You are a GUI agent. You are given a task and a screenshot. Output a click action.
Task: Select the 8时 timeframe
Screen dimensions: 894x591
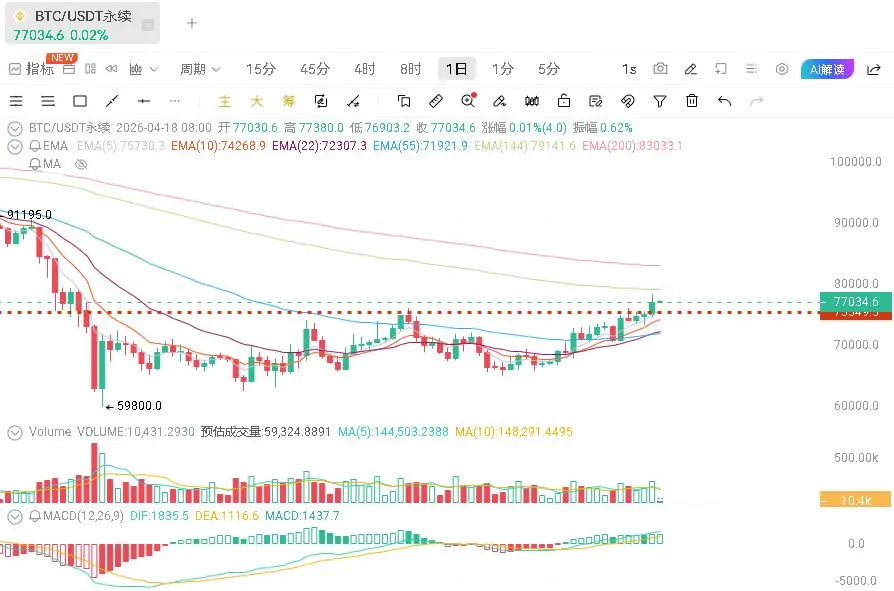coord(411,69)
